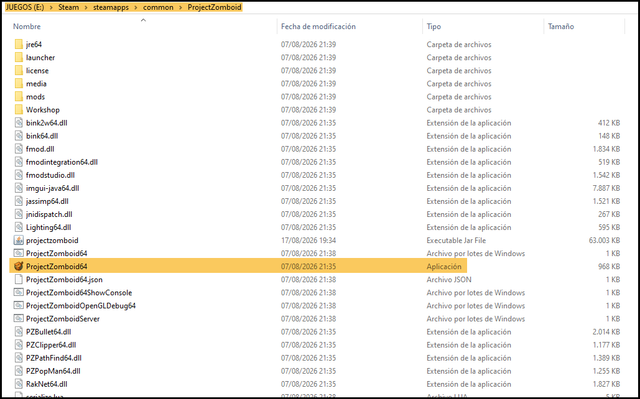Click the jassimp64.dll file icon
640x399 pixels.
19,201
